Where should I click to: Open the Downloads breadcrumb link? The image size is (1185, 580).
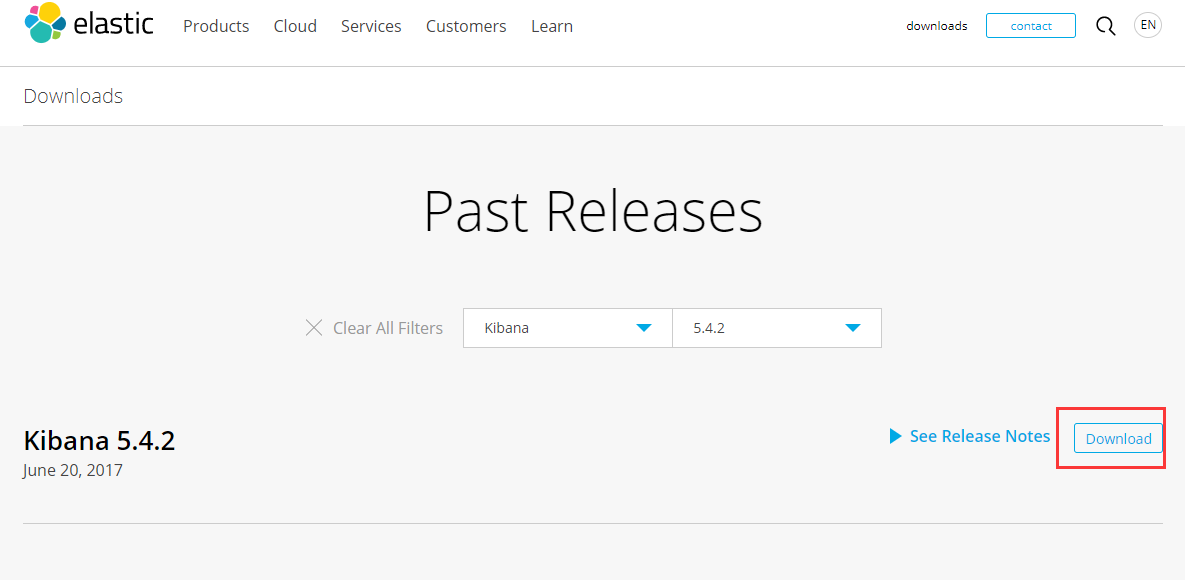pyautogui.click(x=73, y=96)
